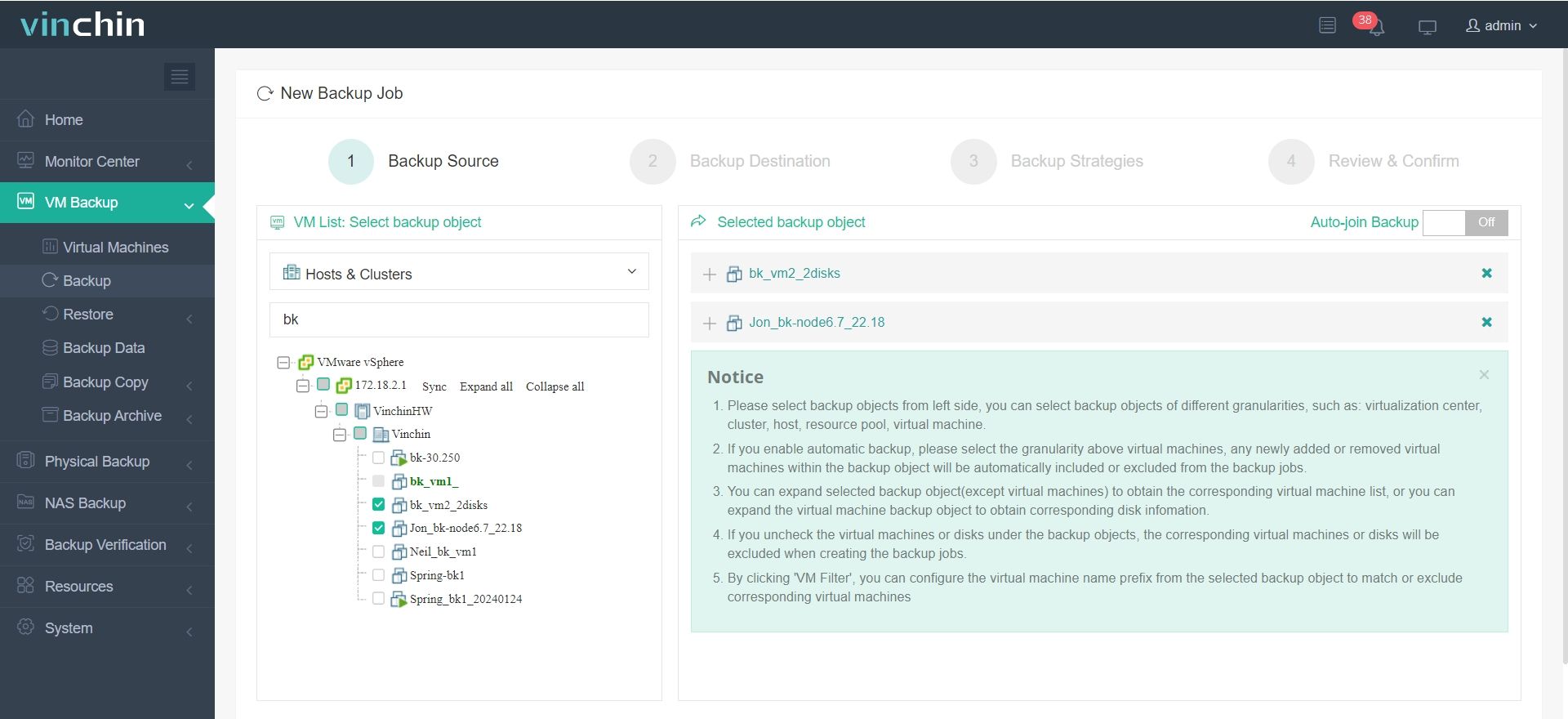Click the Sync link in the tree
This screenshot has height=719, width=1568.
point(434,386)
